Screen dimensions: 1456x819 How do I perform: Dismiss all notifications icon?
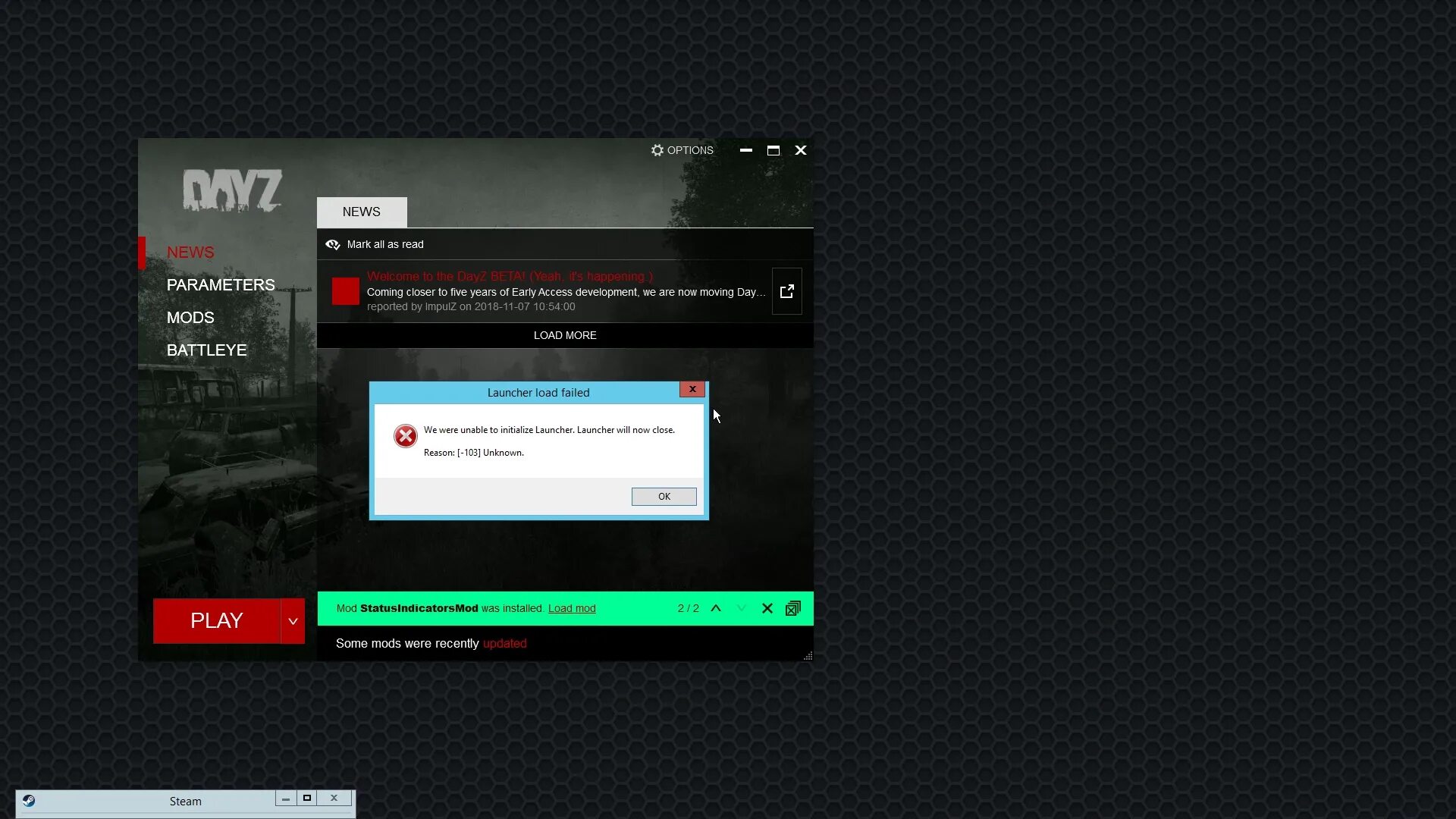tap(793, 609)
